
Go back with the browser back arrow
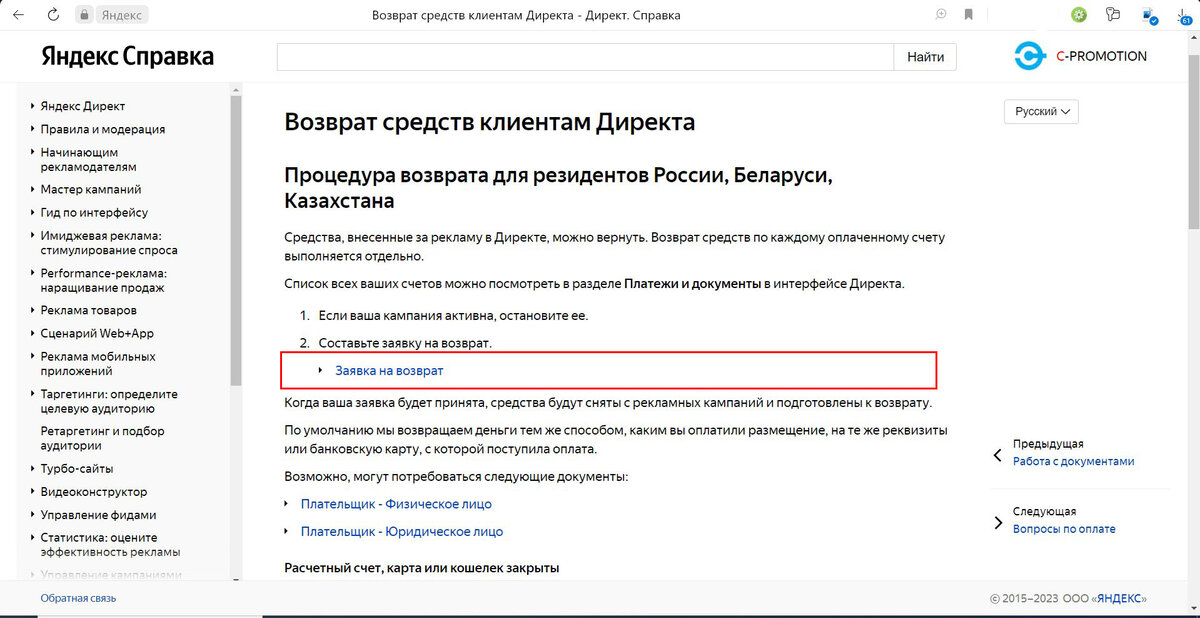click(x=18, y=15)
